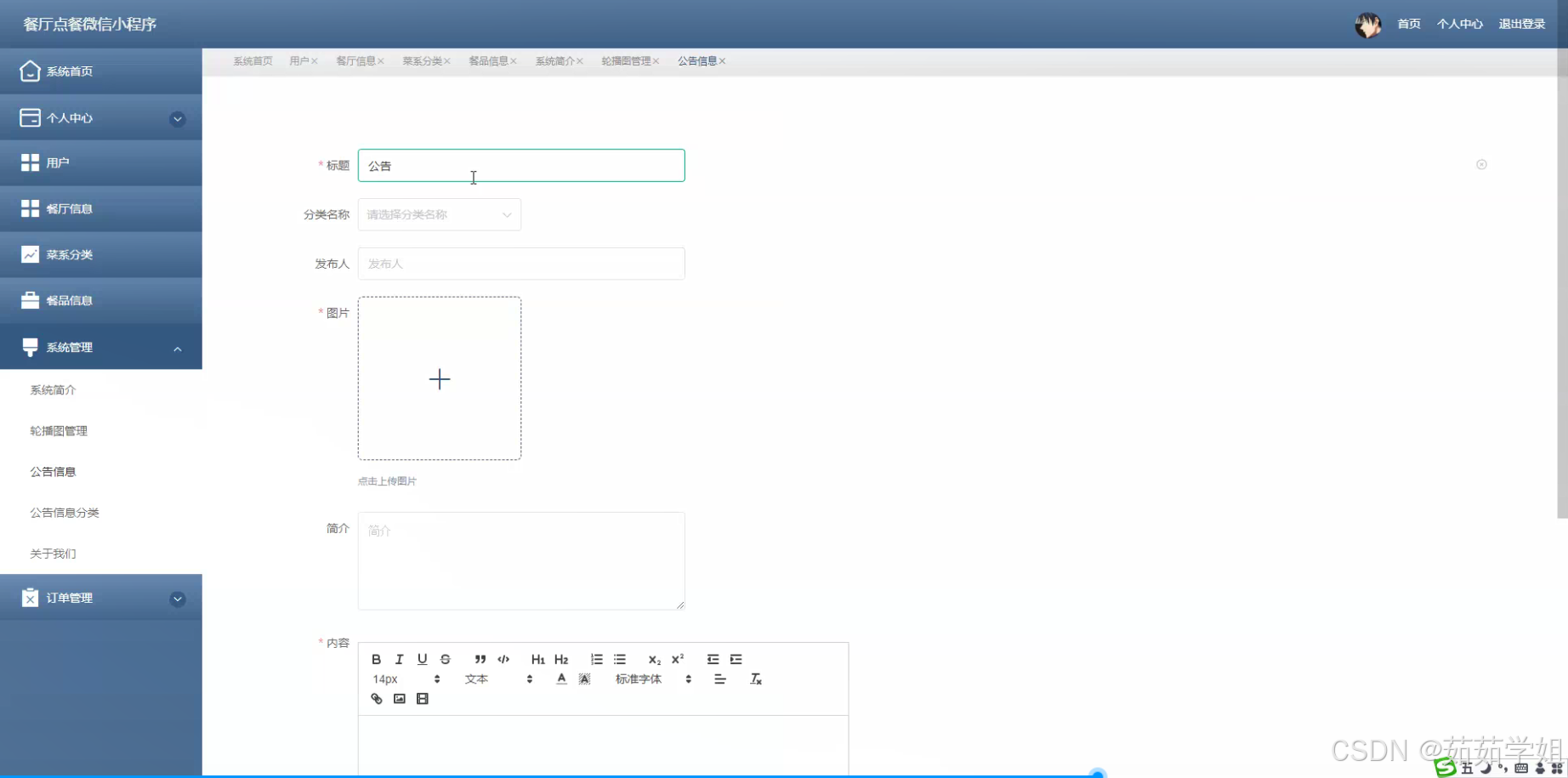Click the 发布人 input field
This screenshot has height=778, width=1568.
click(521, 264)
